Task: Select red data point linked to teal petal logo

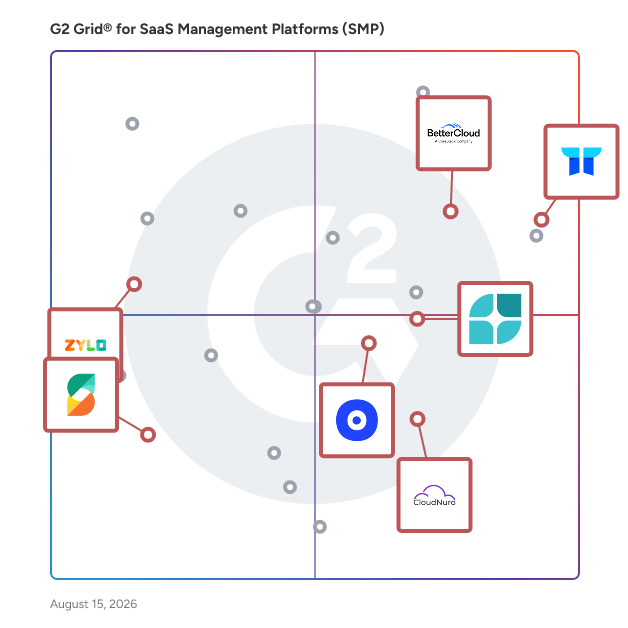Action: 417,319
